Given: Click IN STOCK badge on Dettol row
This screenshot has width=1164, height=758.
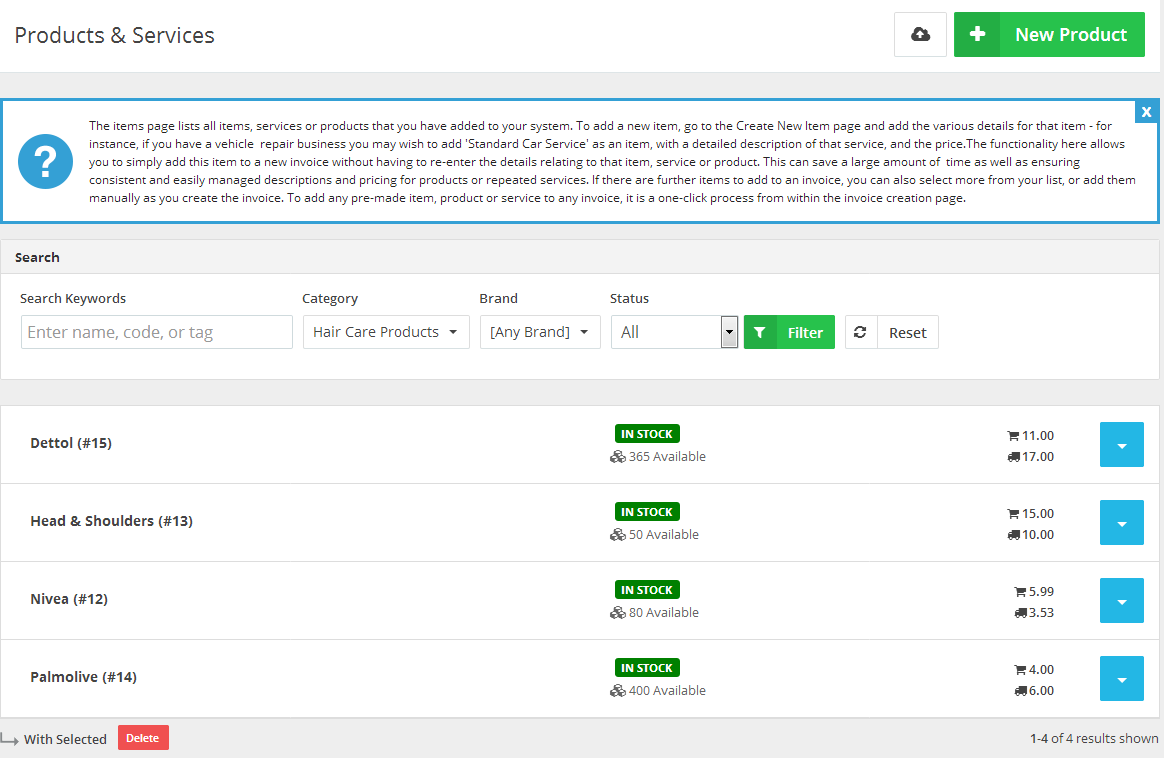Looking at the screenshot, I should (647, 434).
